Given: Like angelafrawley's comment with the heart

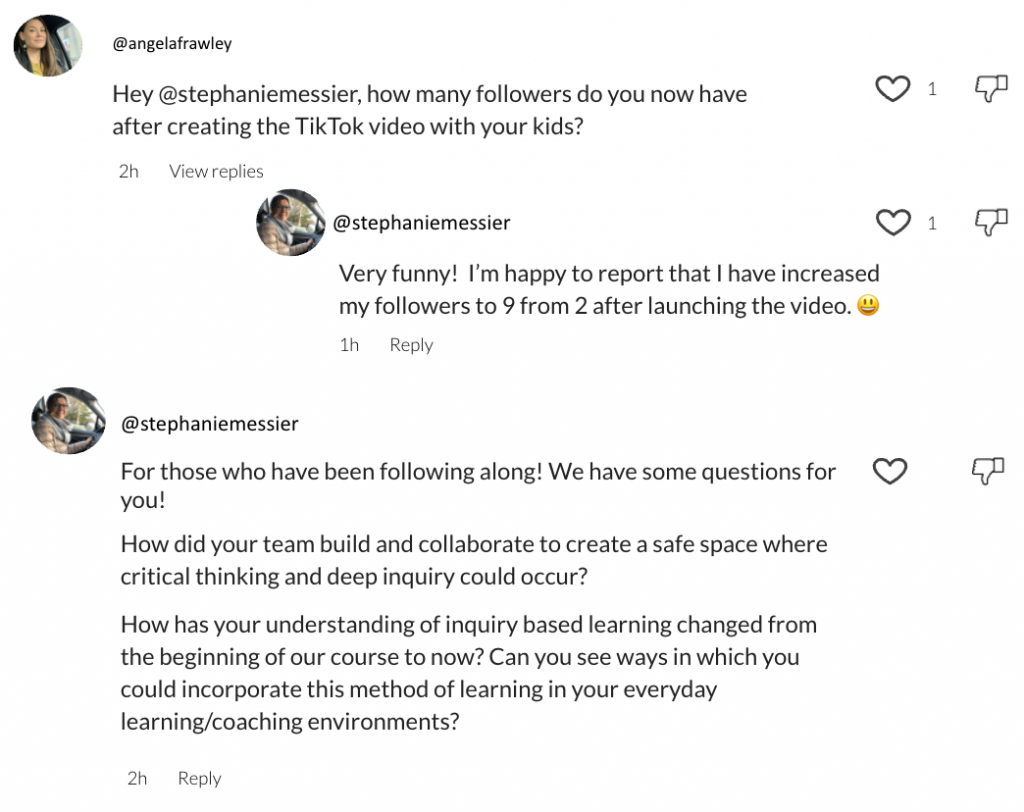Looking at the screenshot, I should point(892,89).
